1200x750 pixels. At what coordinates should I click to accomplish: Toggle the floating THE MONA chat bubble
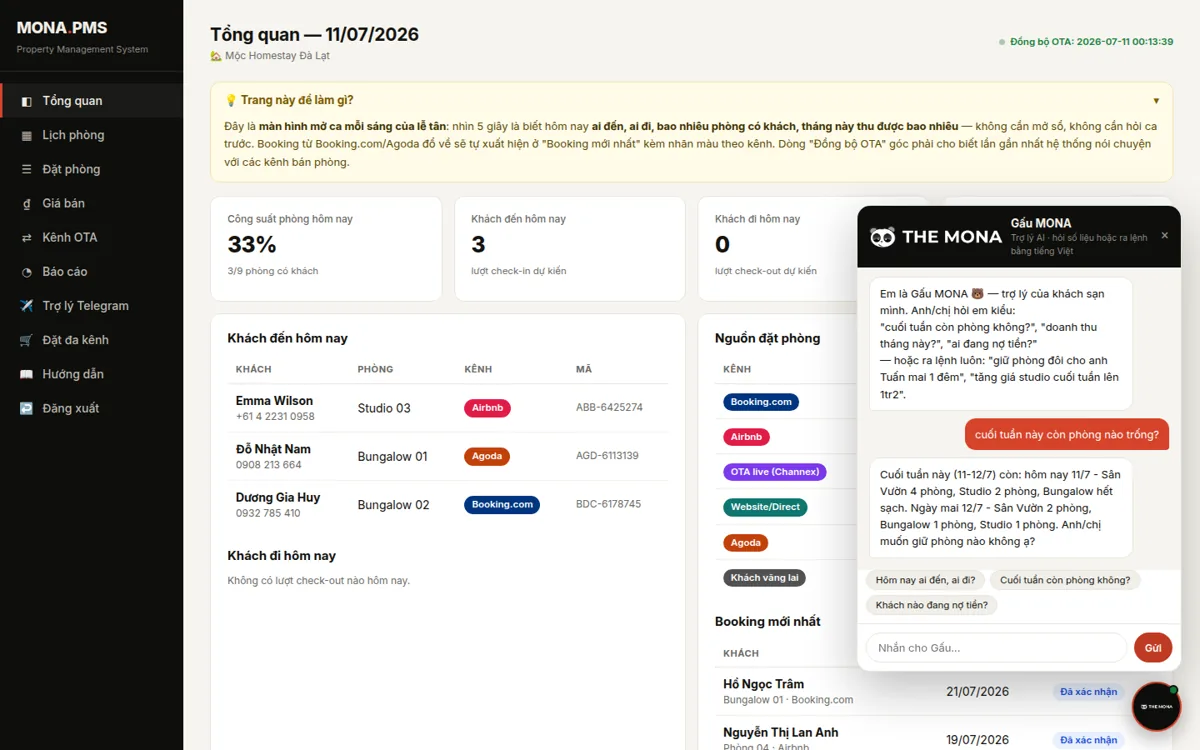coord(1156,706)
